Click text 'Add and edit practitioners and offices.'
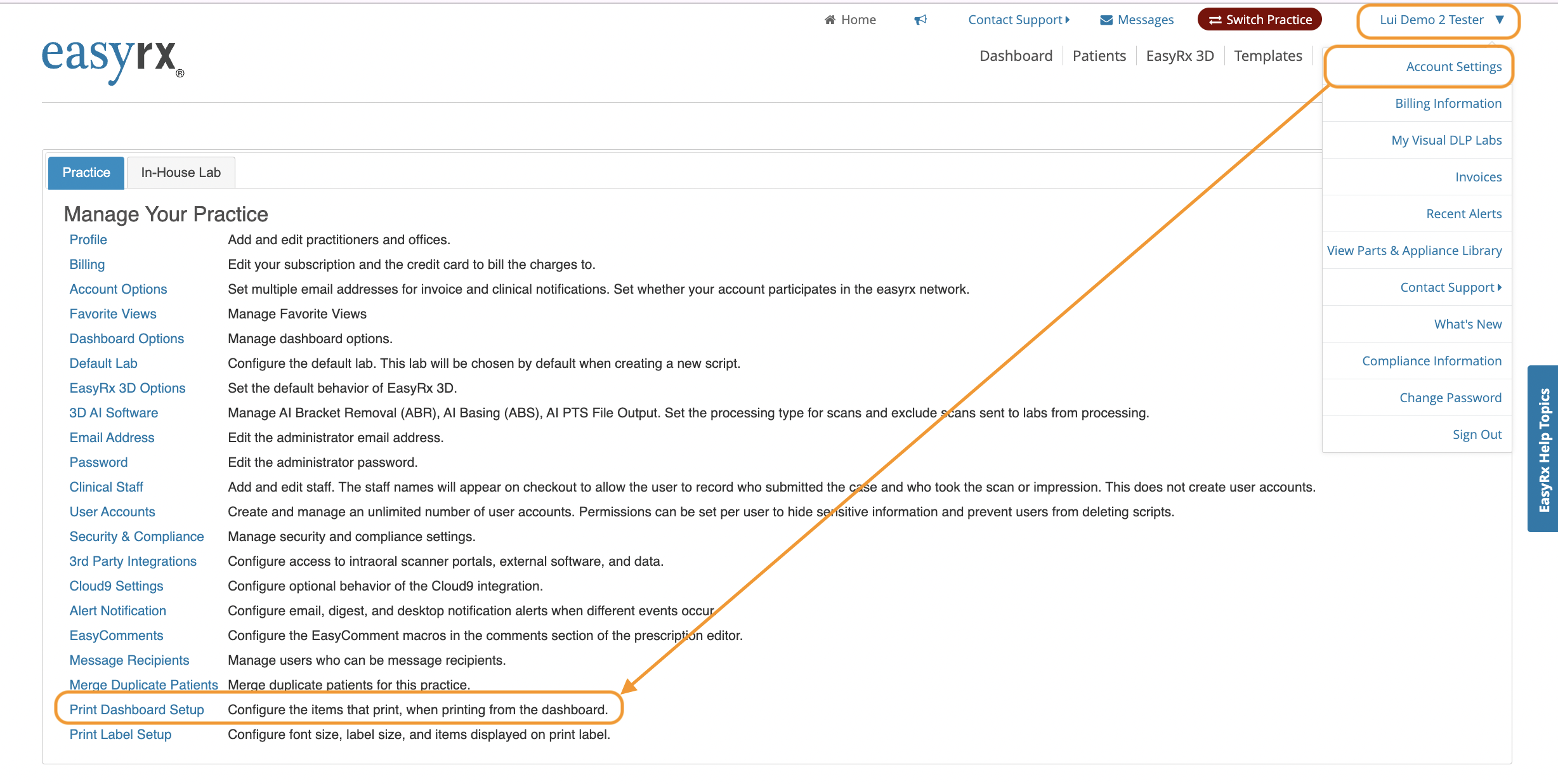The image size is (1558, 784). point(339,240)
